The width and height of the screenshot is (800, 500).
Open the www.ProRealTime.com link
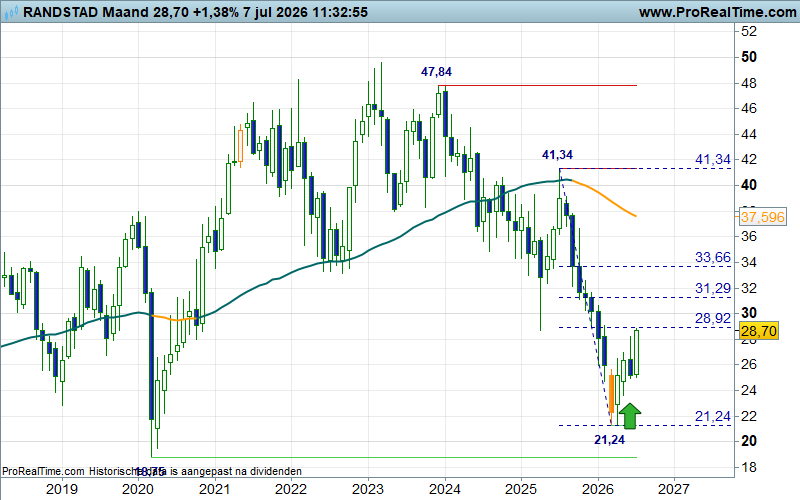pos(717,12)
